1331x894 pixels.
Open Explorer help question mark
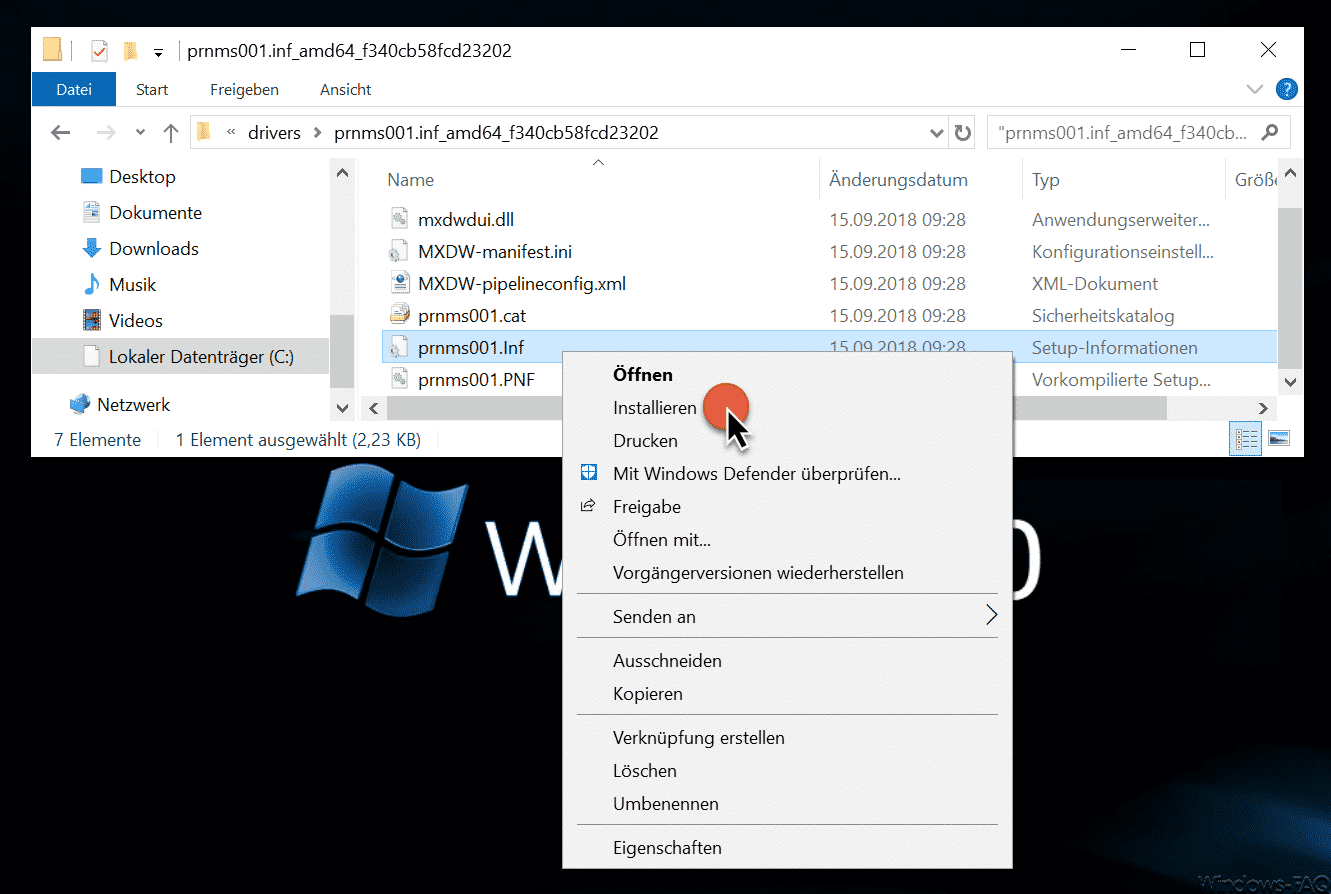click(1287, 89)
